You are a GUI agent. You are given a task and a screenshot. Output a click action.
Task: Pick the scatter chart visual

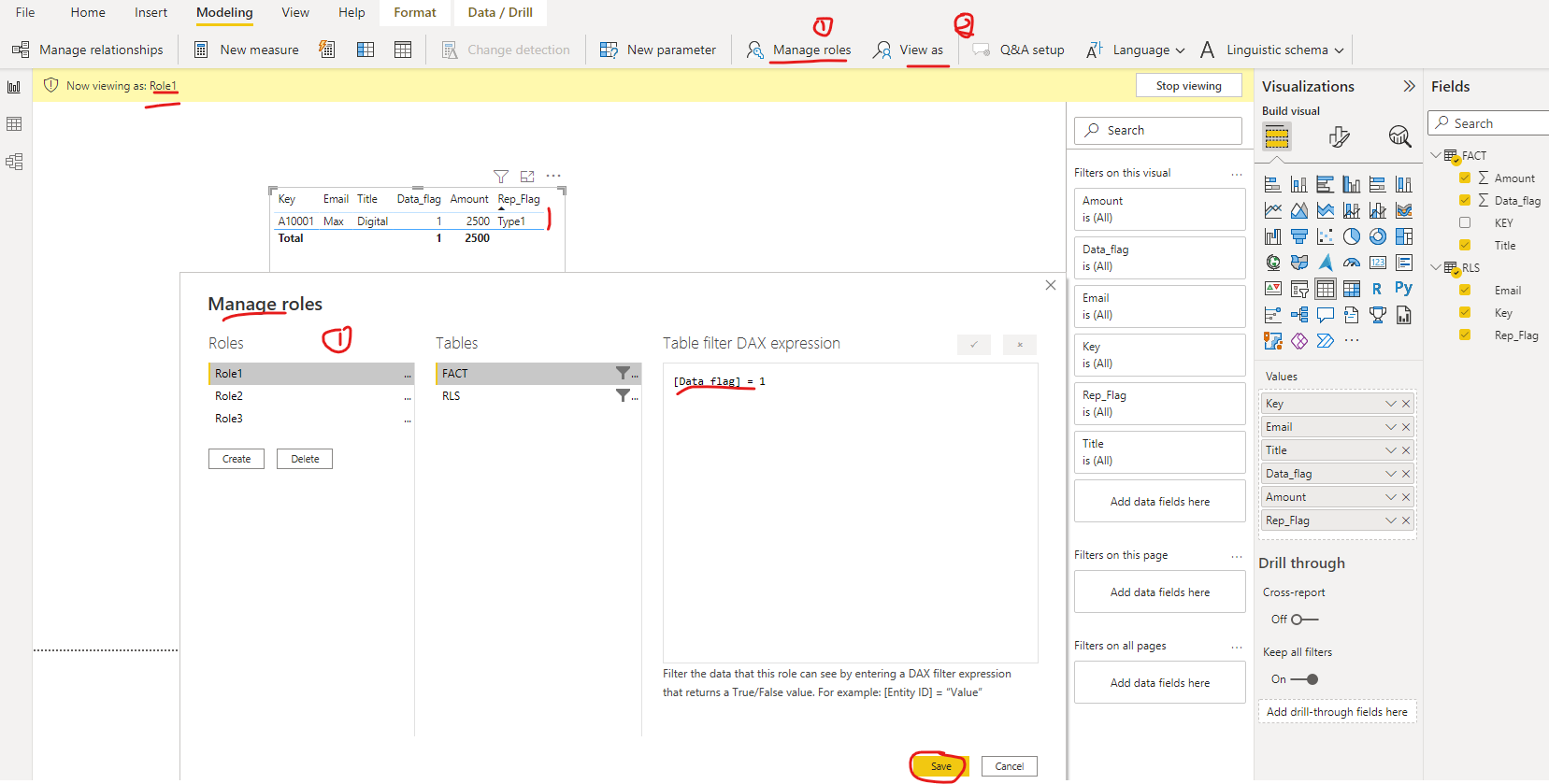[x=1325, y=236]
